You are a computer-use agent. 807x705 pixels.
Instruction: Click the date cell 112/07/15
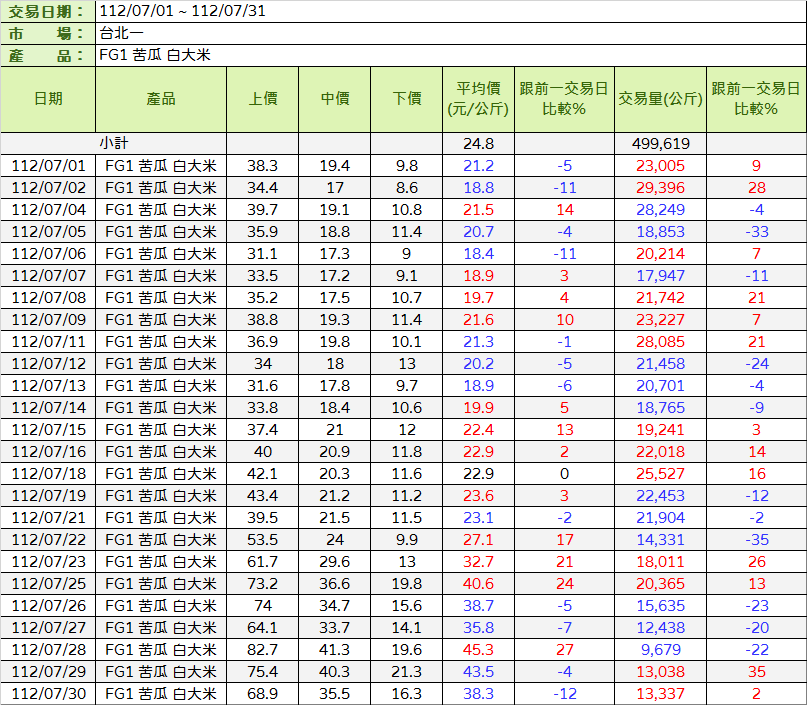coord(48,429)
